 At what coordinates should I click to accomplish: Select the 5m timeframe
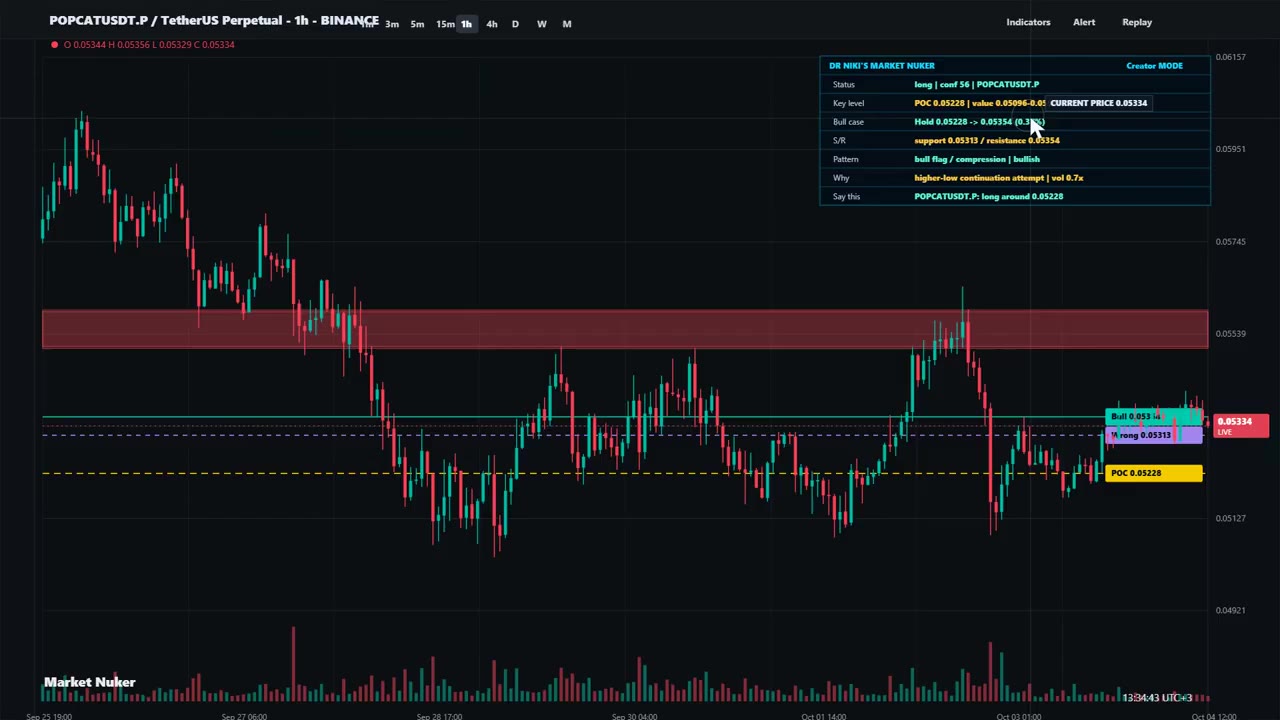(x=417, y=24)
